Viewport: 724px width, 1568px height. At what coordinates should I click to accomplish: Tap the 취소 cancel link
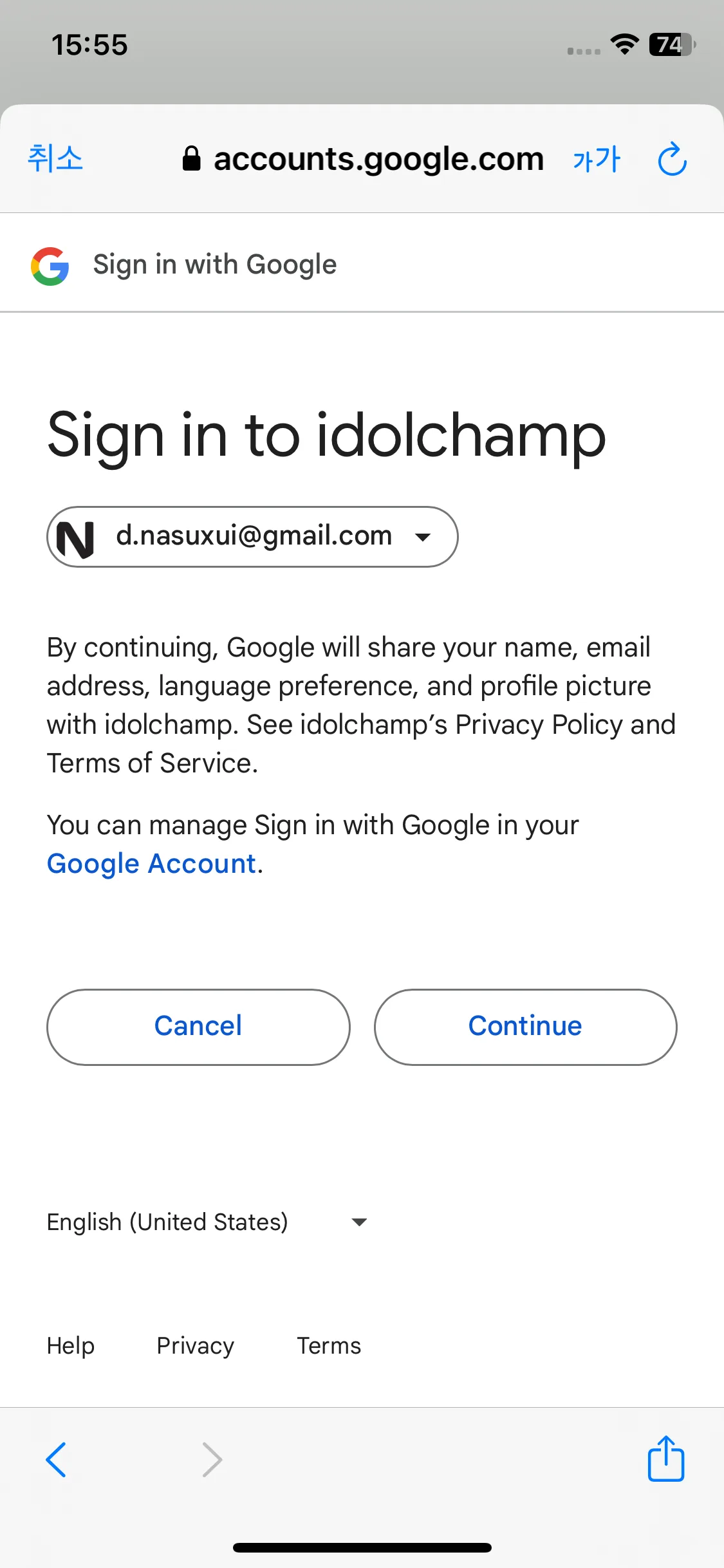coord(55,158)
